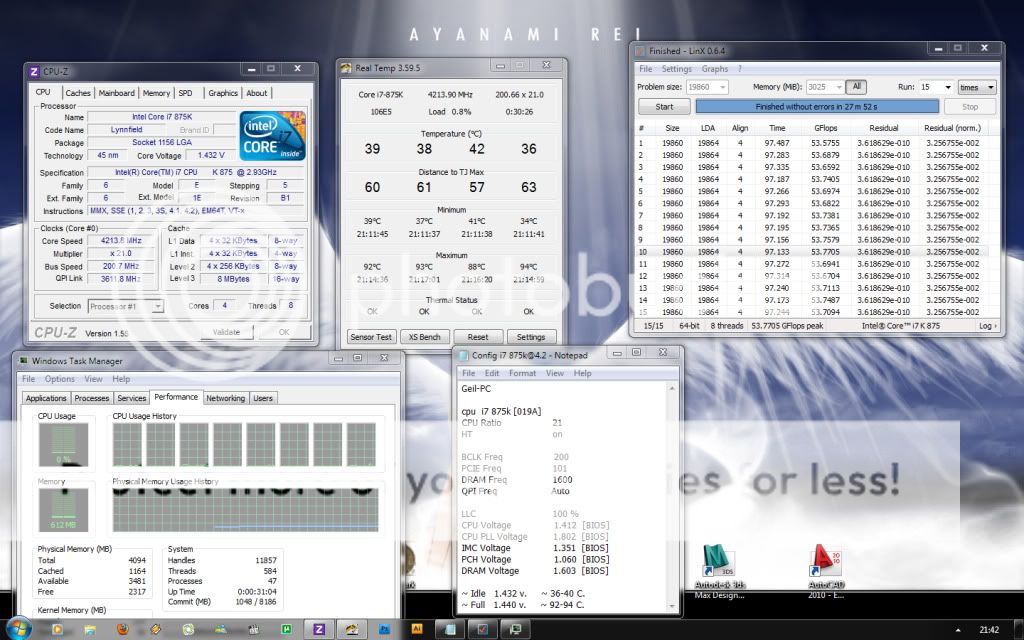Click the Notepad title bar icon

pos(464,355)
